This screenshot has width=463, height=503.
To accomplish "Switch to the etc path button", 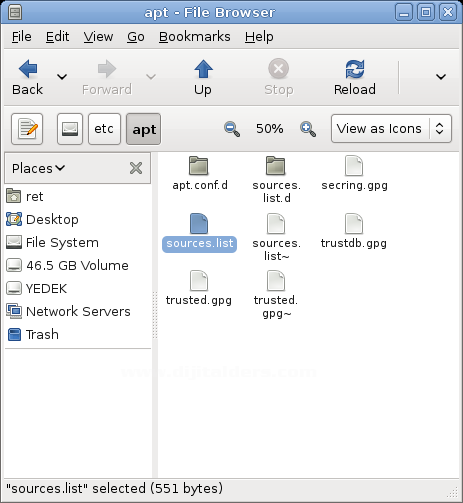I will pos(104,129).
